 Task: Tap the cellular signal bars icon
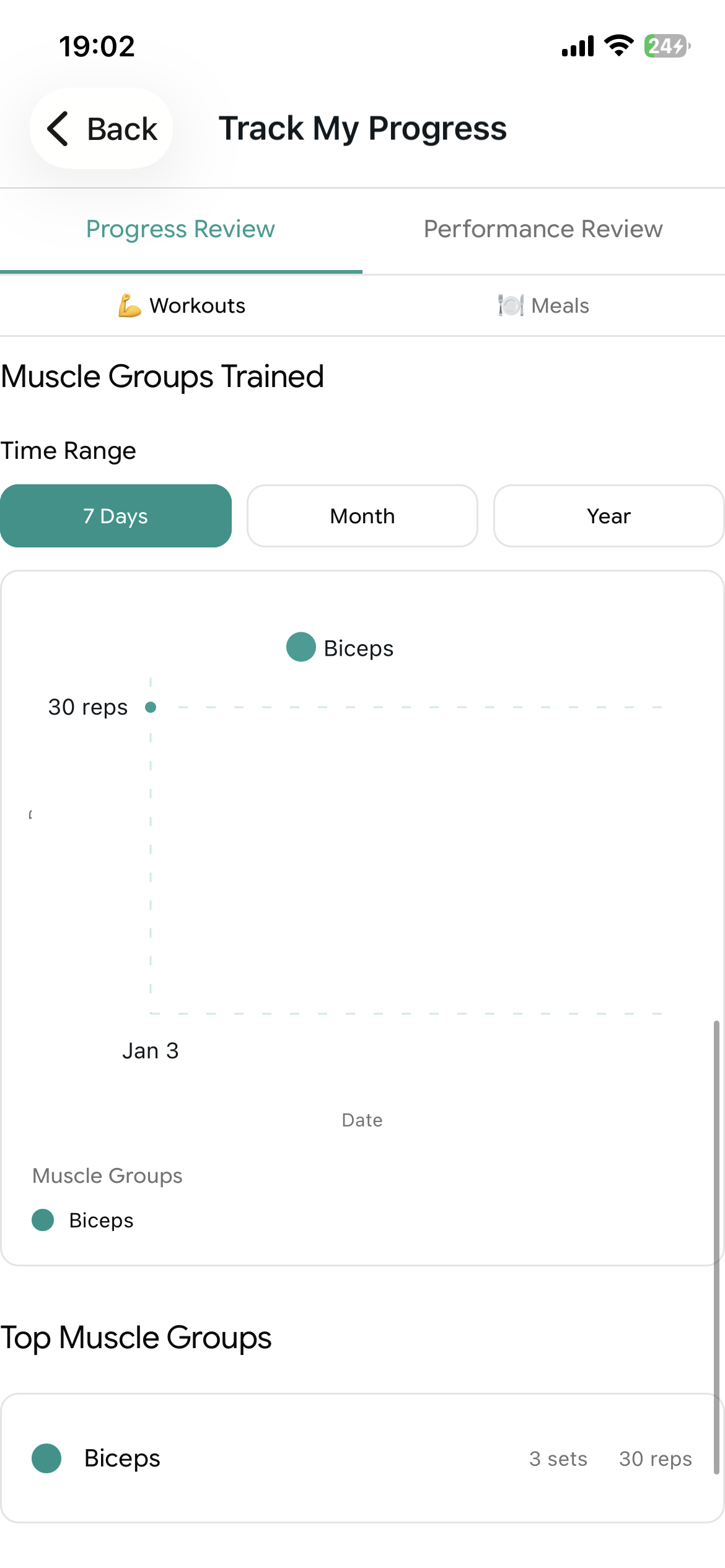tap(578, 46)
